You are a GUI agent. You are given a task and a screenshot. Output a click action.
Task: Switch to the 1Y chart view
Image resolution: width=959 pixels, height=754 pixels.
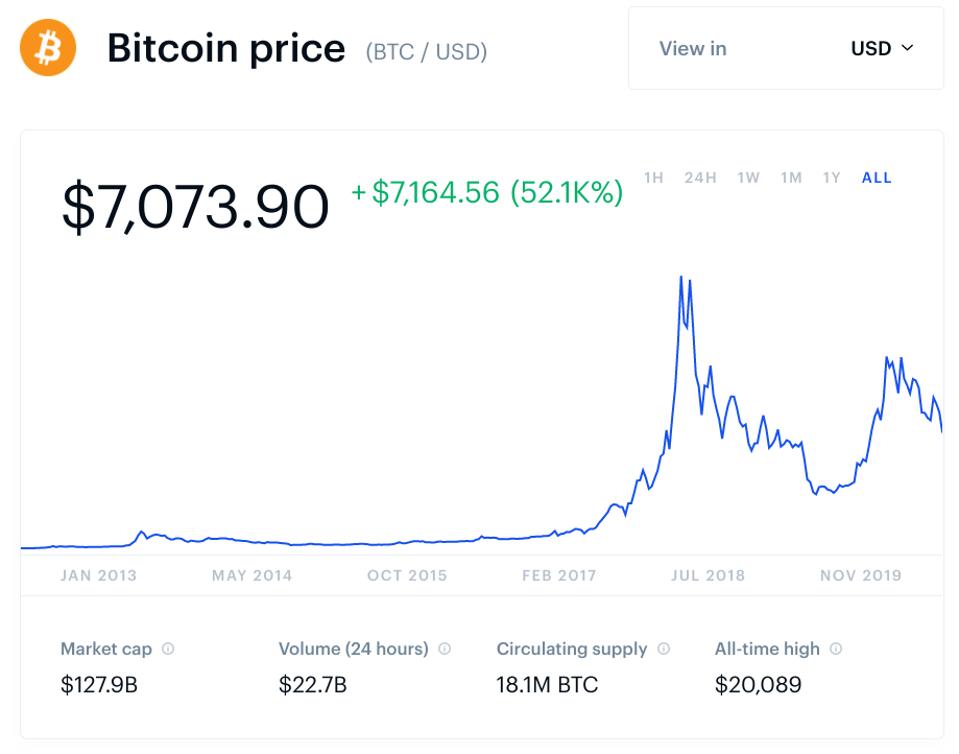[831, 178]
